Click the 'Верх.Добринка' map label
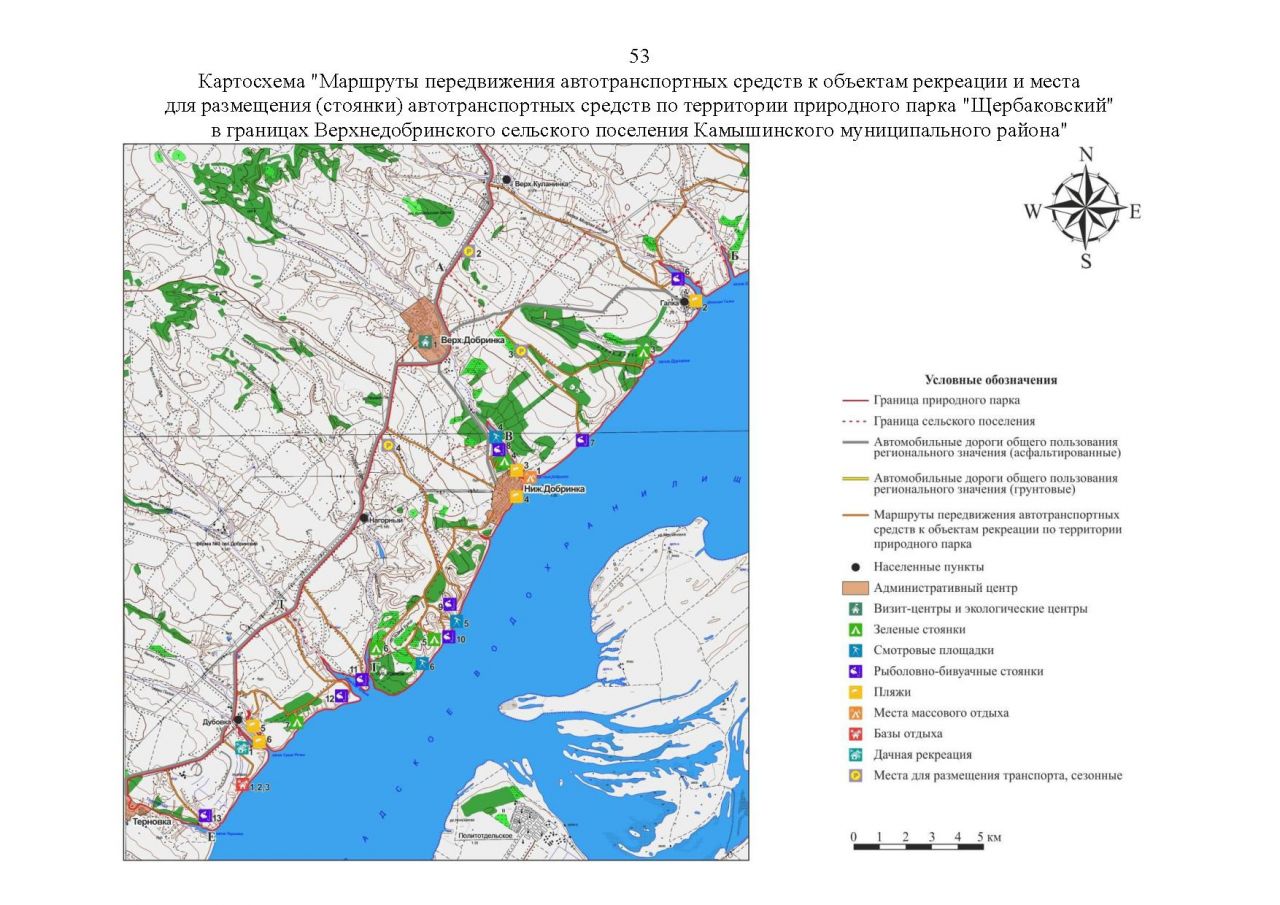 [x=472, y=341]
